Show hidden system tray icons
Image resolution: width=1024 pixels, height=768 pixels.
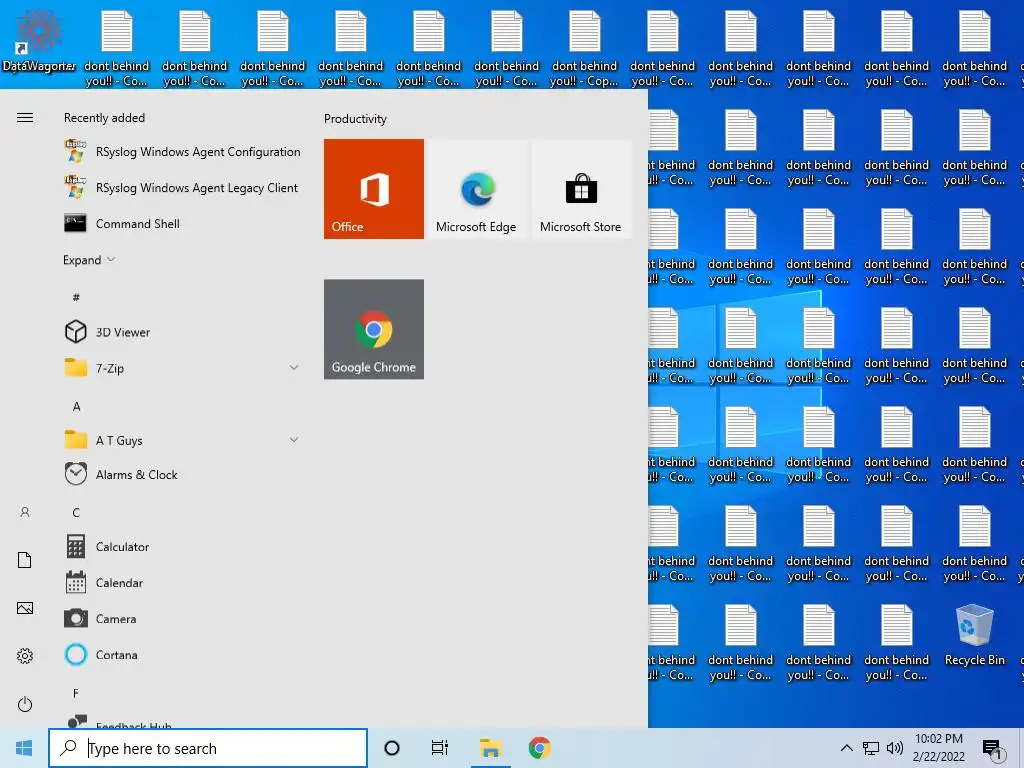pos(846,748)
